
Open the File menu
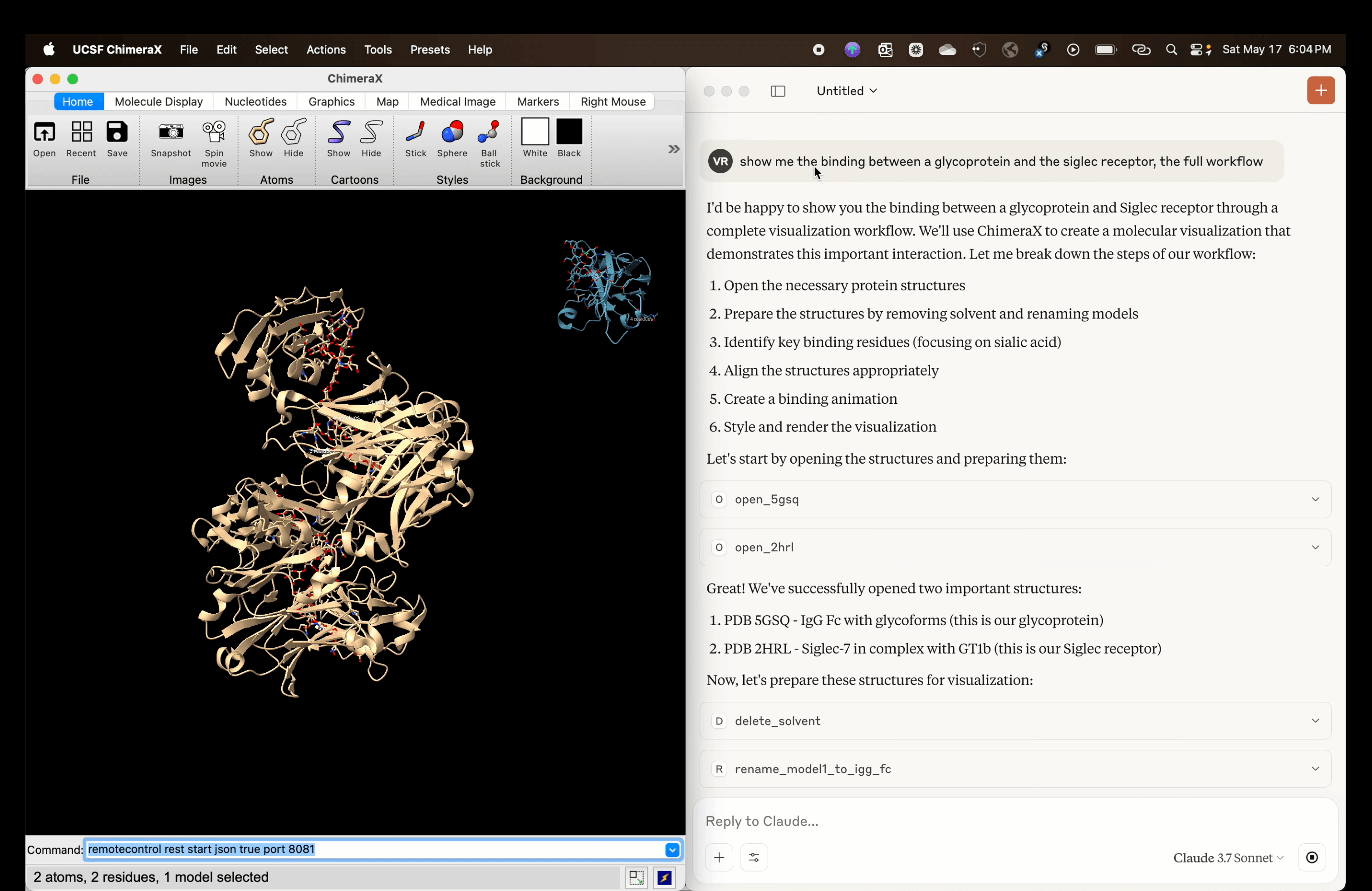tap(189, 49)
